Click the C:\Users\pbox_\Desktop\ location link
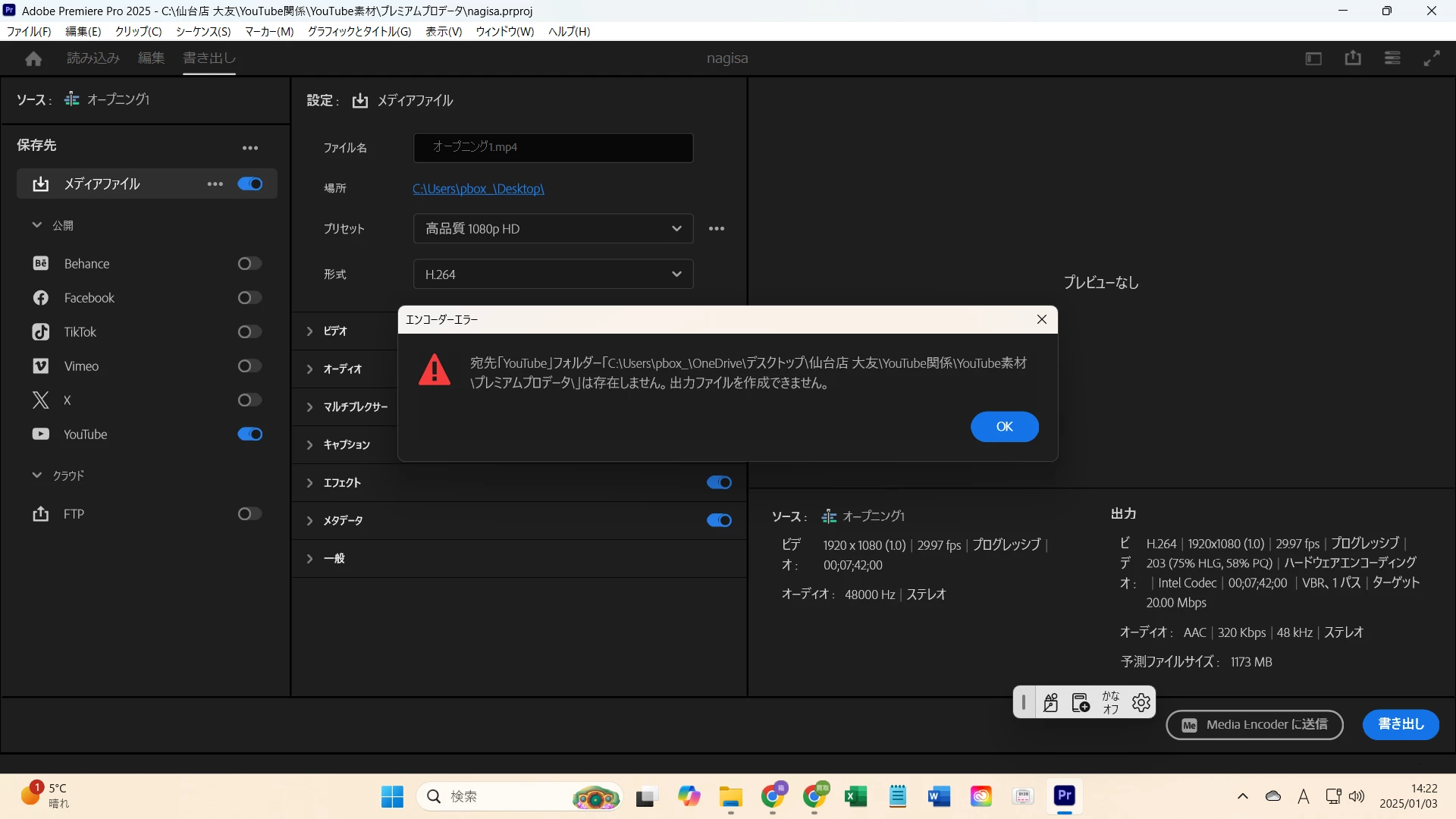The width and height of the screenshot is (1456, 819). coord(479,189)
